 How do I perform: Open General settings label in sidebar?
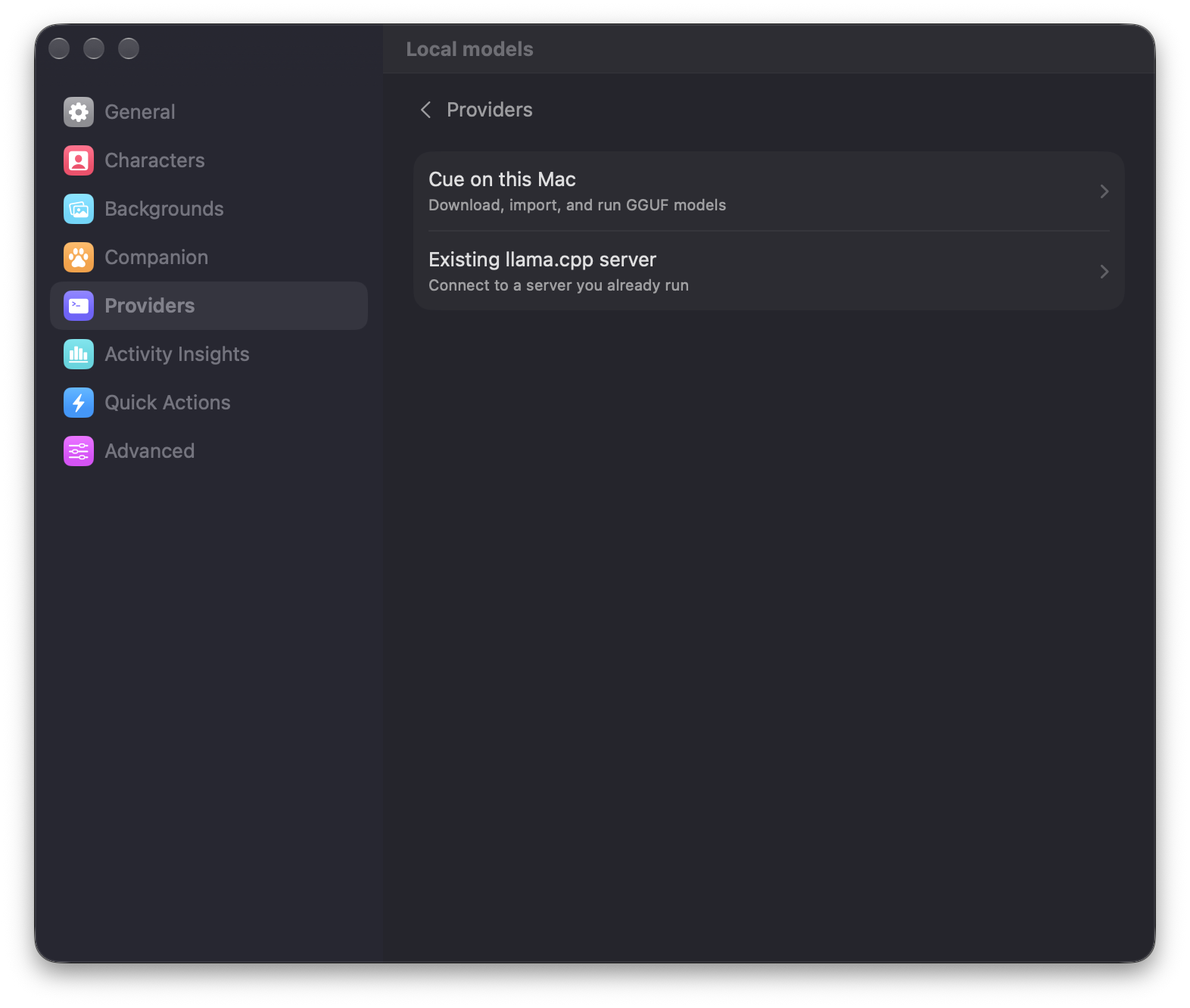(140, 112)
